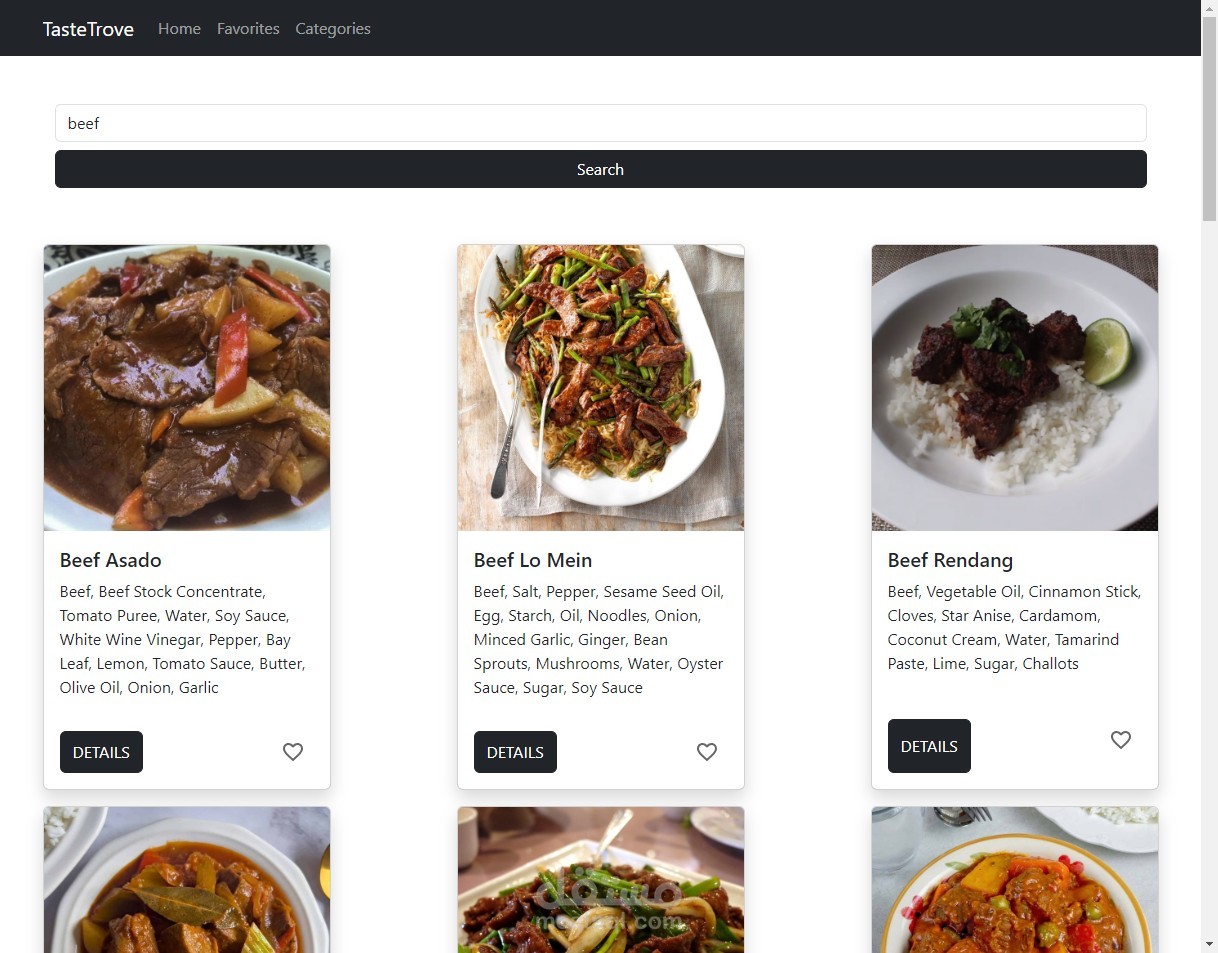Open Categories from the navigation bar
Viewport: 1218px width, 953px height.
[x=333, y=29]
